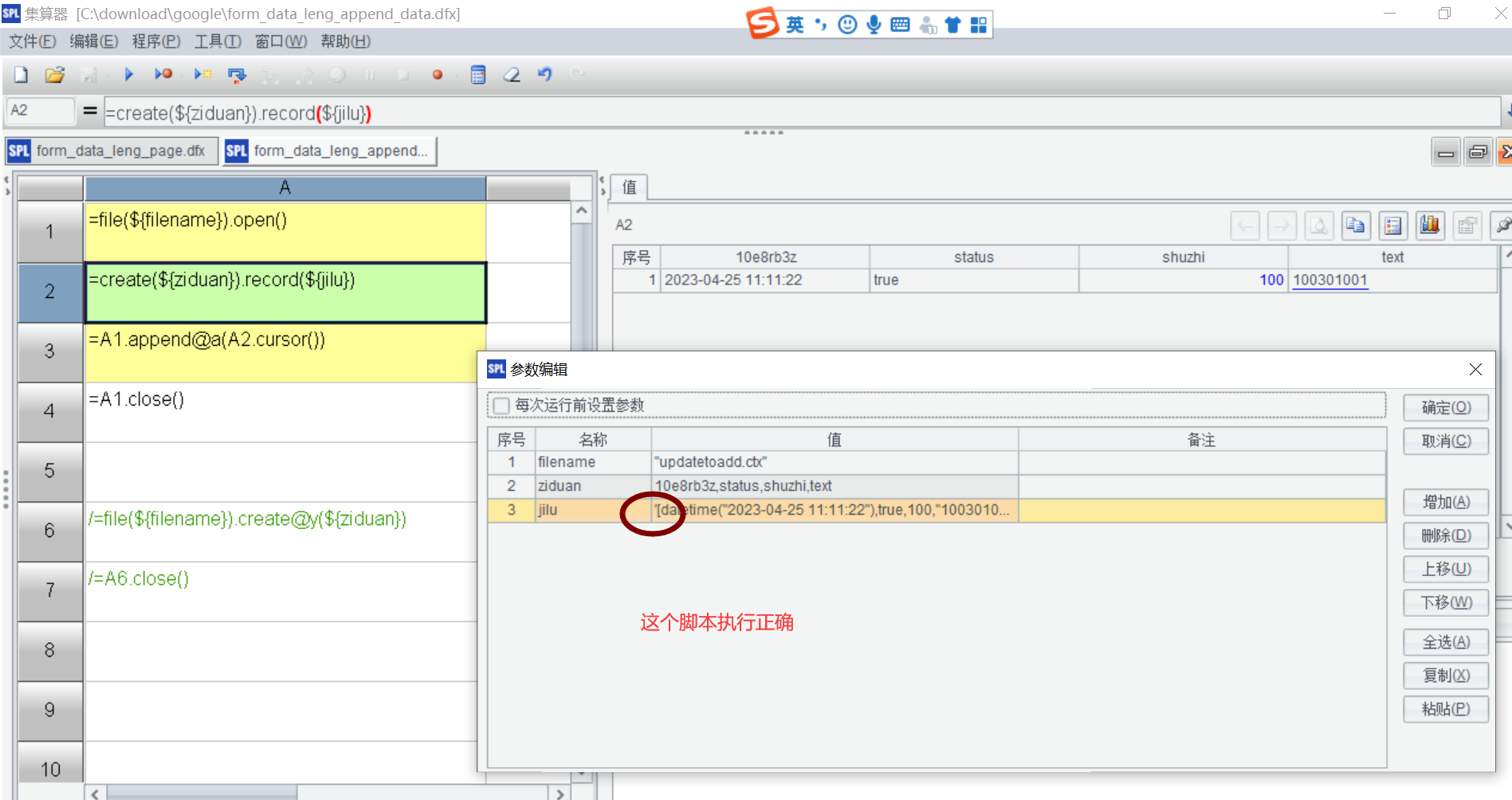Open the 程序(P) menu
This screenshot has width=1512, height=800.
tap(156, 41)
